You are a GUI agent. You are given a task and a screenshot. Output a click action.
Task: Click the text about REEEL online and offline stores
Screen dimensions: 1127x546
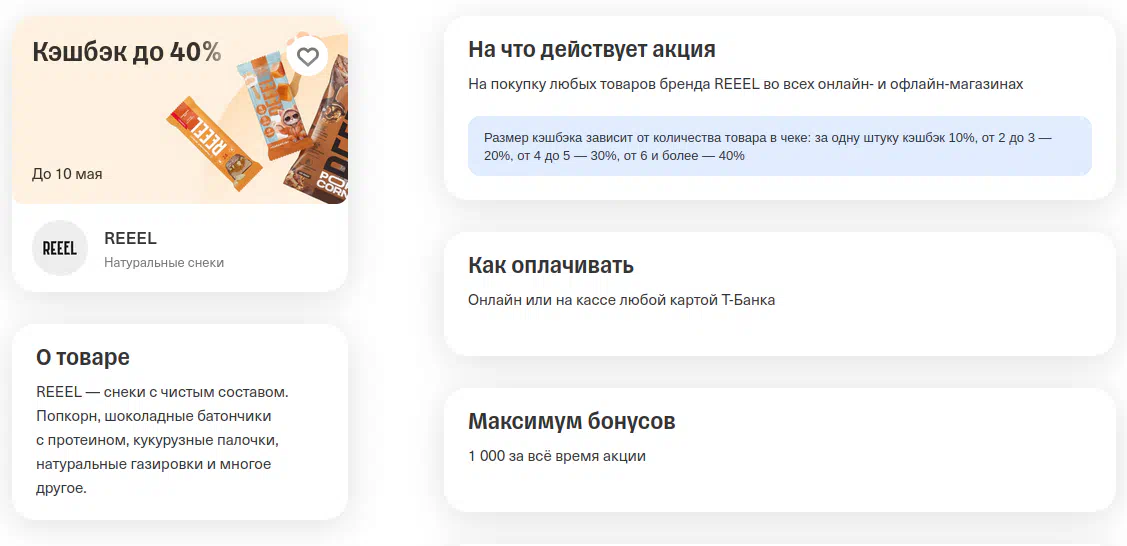click(745, 84)
